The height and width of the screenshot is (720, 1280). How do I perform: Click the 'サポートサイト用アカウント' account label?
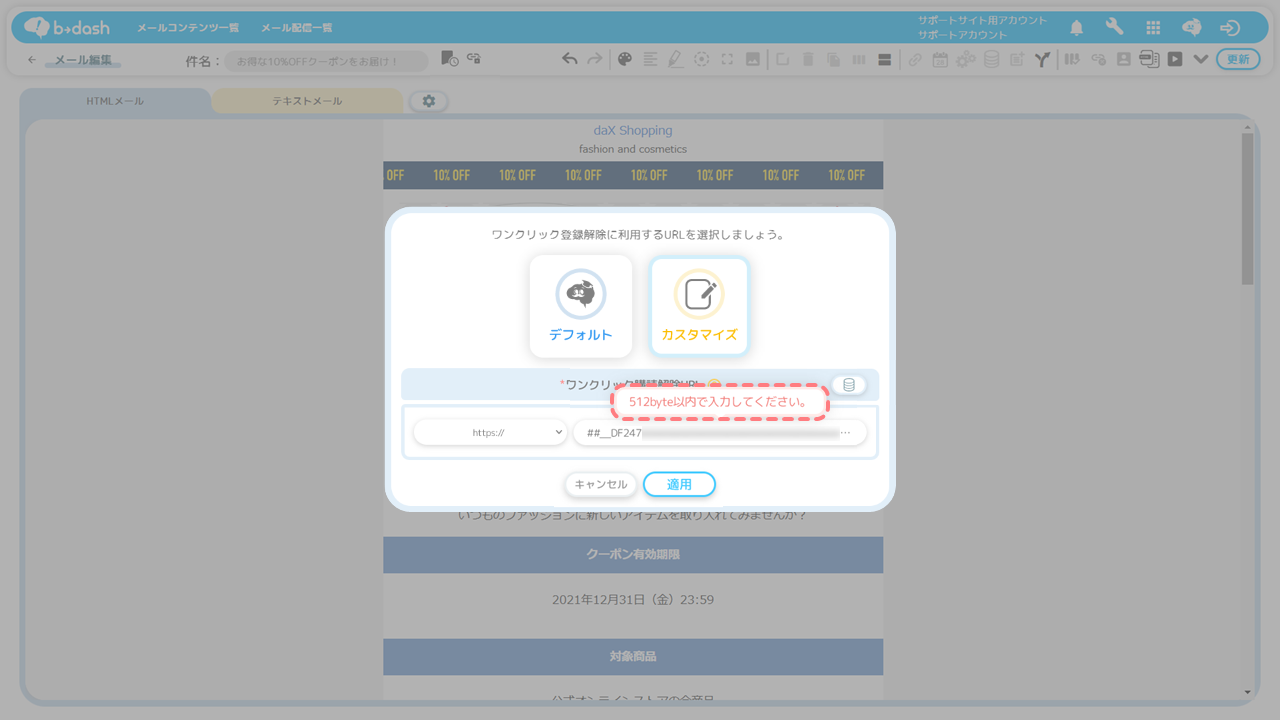point(982,20)
